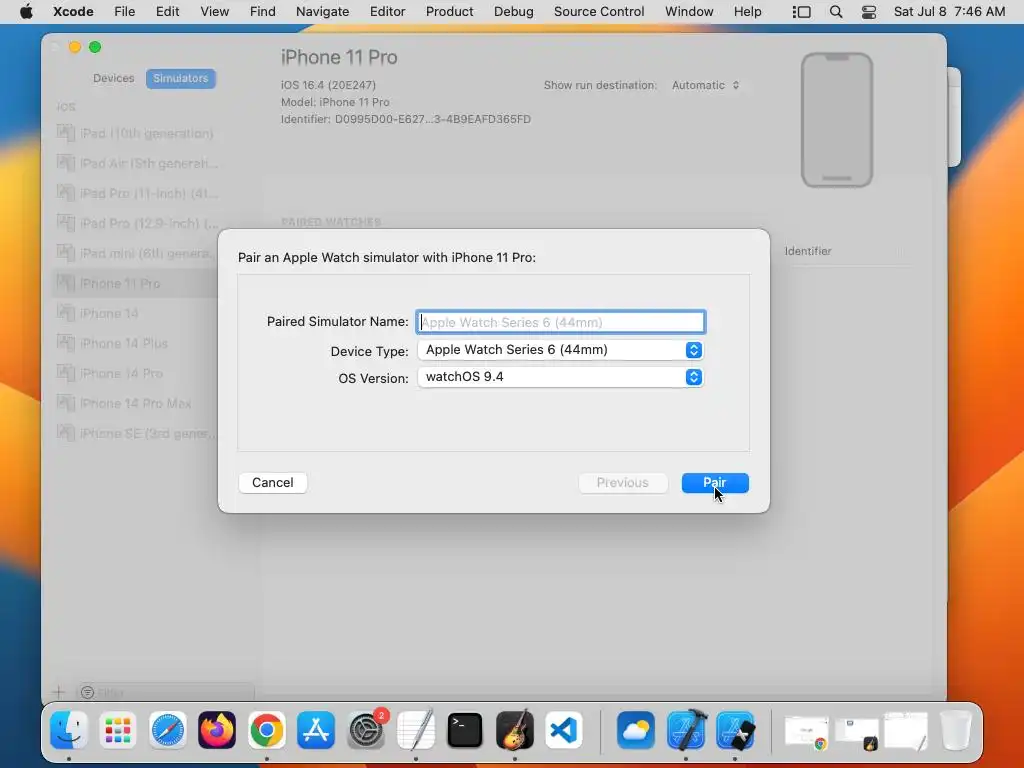Open GarageBand from the Dock

click(x=515, y=729)
